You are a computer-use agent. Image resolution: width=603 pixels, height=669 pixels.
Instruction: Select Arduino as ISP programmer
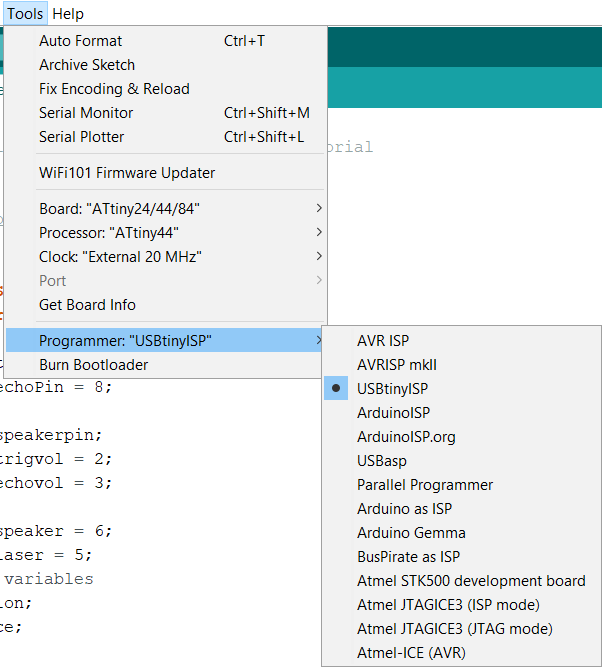click(404, 509)
